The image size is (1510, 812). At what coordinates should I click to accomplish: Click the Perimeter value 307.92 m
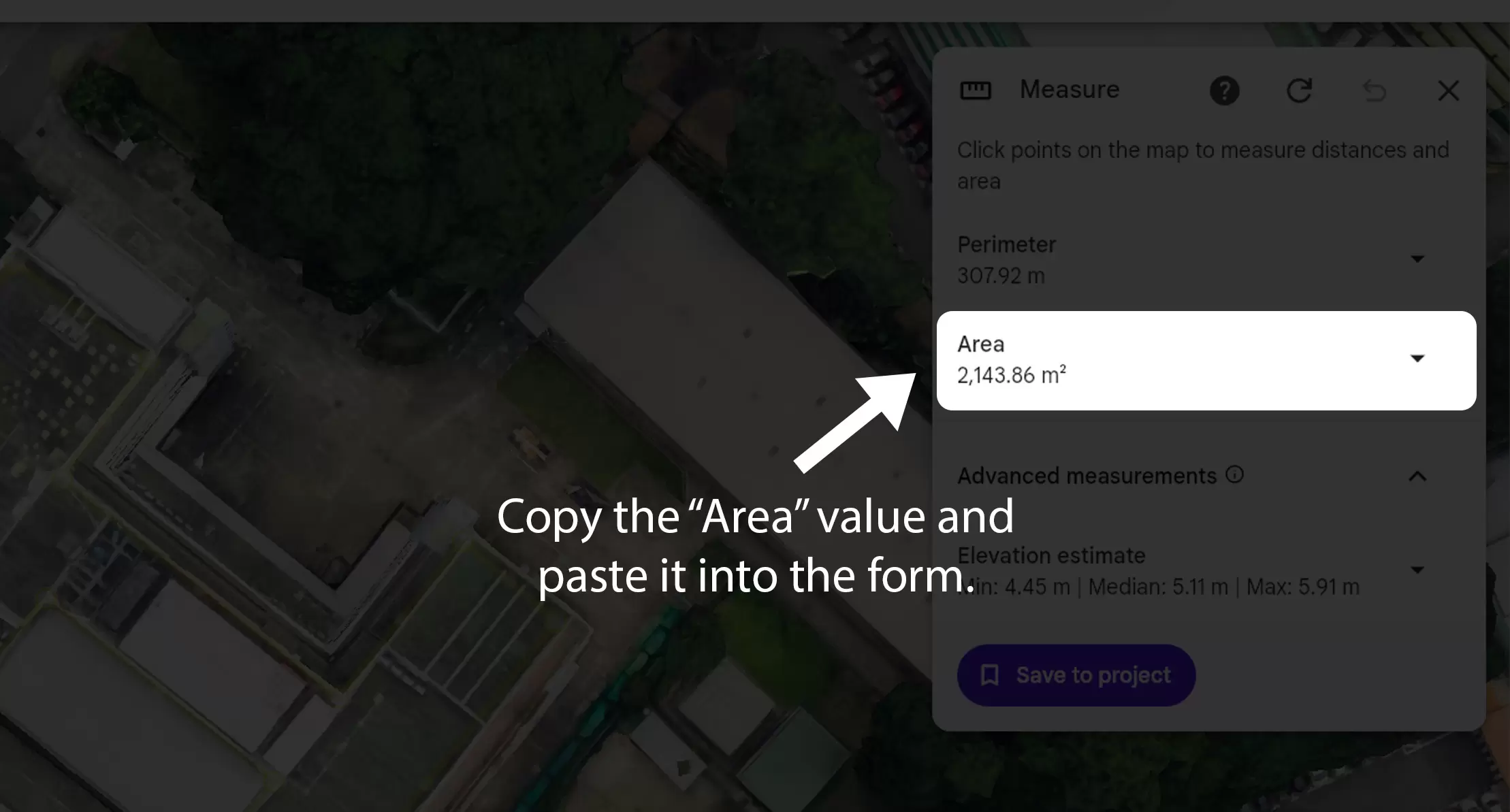click(x=1001, y=276)
